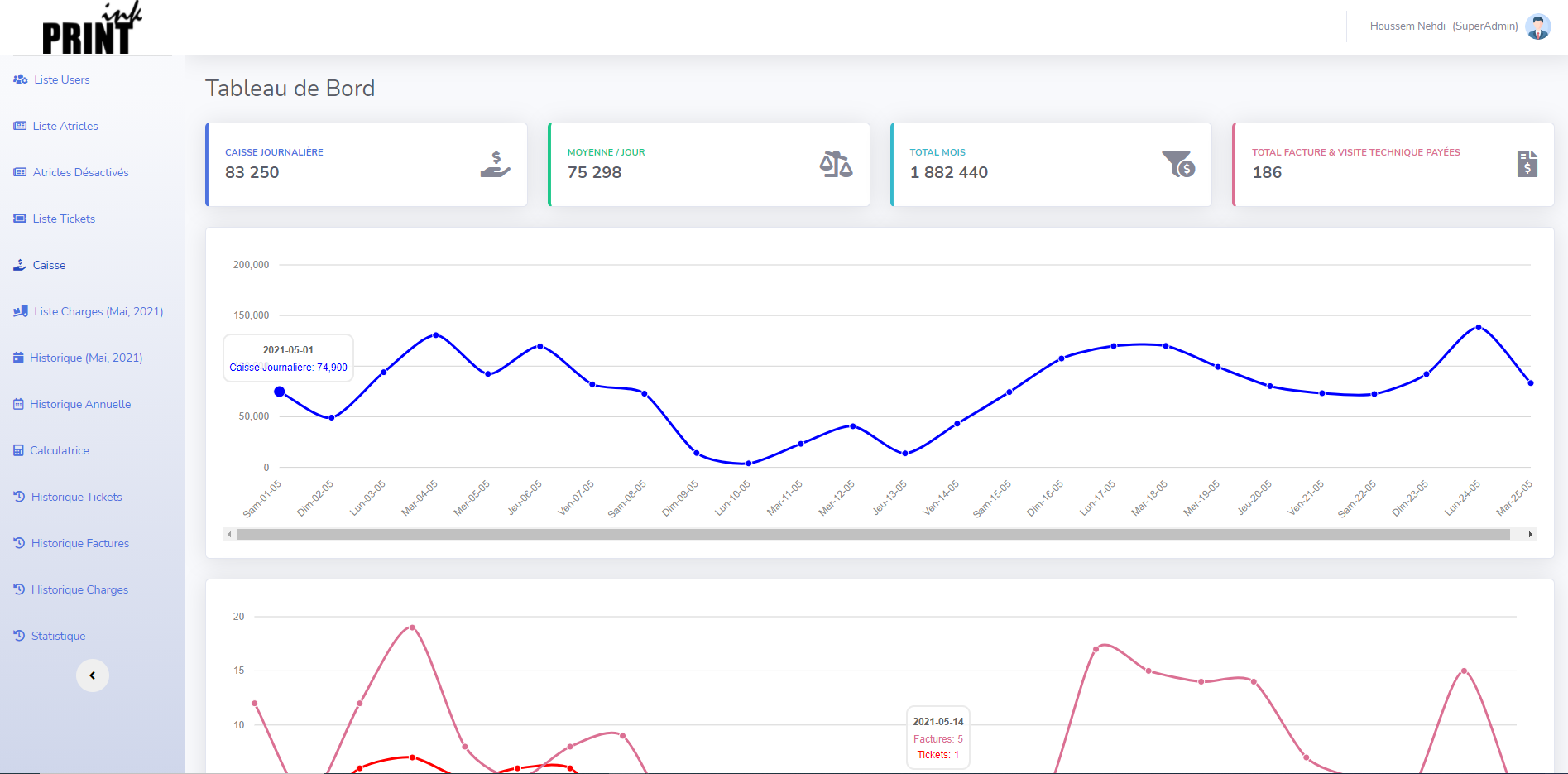The image size is (1568, 774).
Task: View Historique Tickets
Action: [77, 497]
